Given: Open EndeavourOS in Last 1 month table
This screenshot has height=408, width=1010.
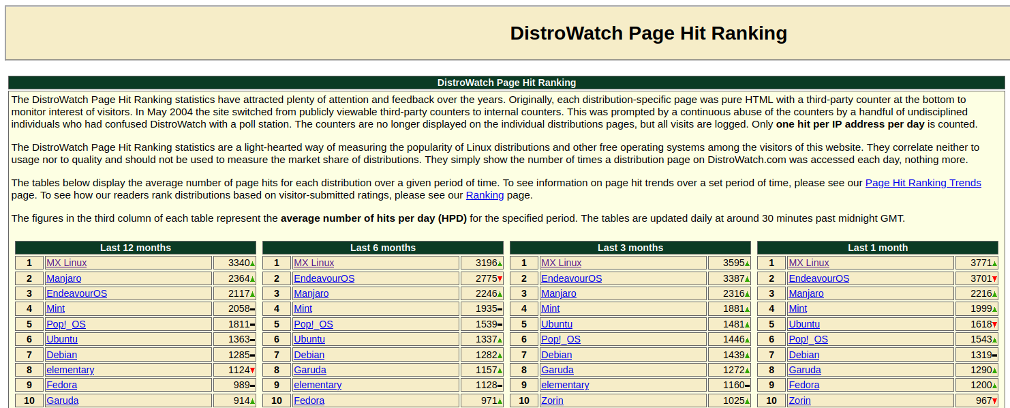Looking at the screenshot, I should pyautogui.click(x=819, y=278).
